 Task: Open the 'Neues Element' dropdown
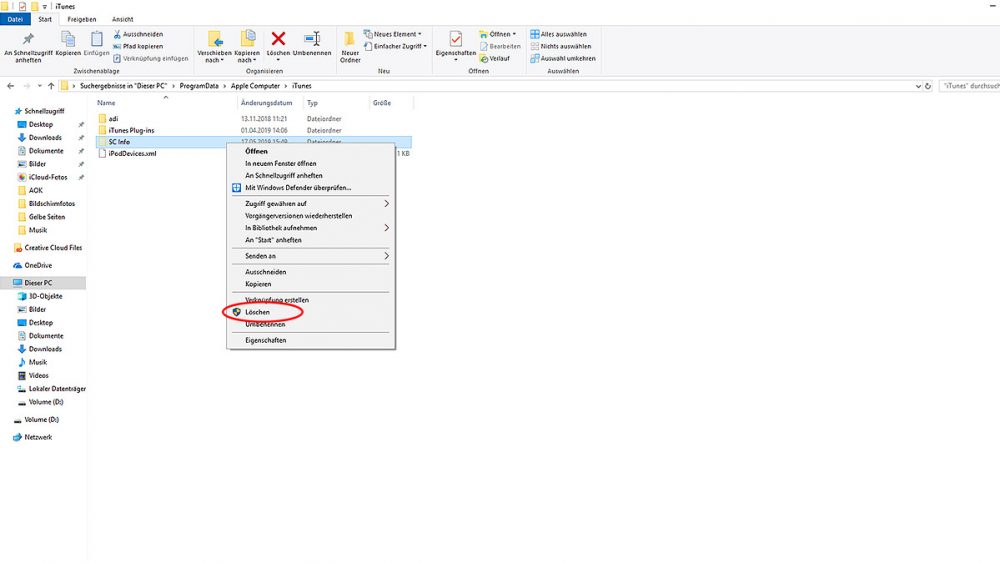click(x=393, y=34)
